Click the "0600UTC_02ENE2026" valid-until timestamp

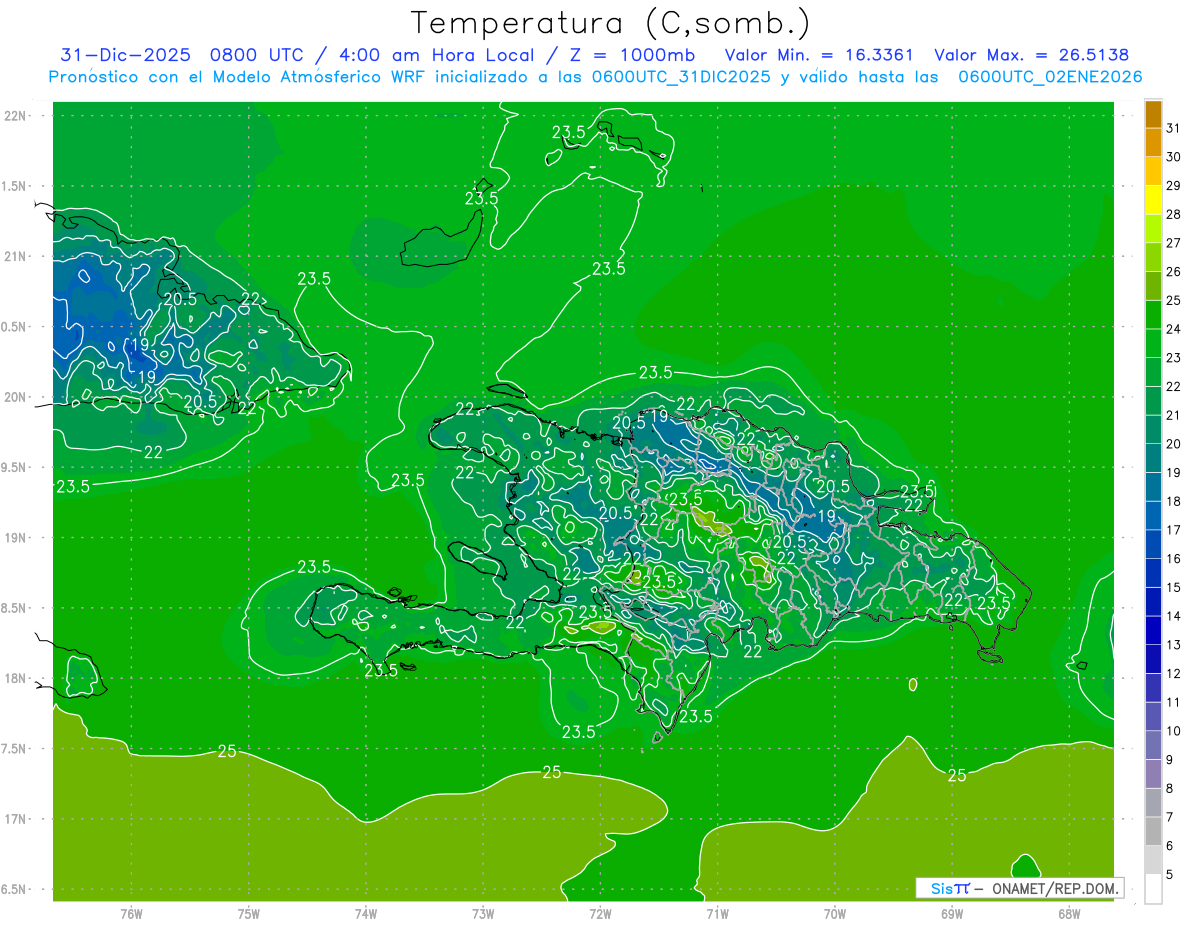click(x=1049, y=77)
